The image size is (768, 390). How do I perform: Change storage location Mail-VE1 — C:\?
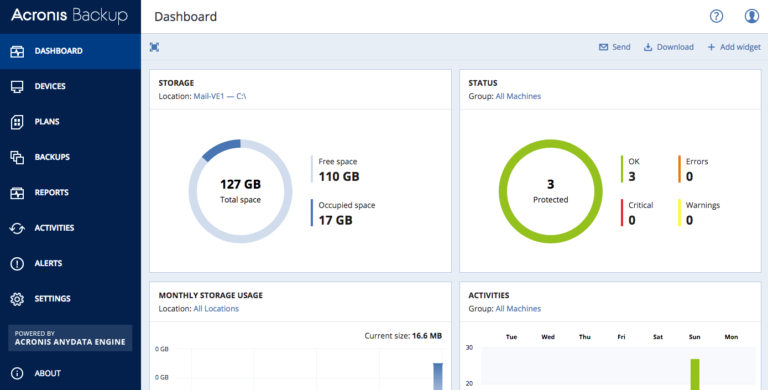[220, 96]
